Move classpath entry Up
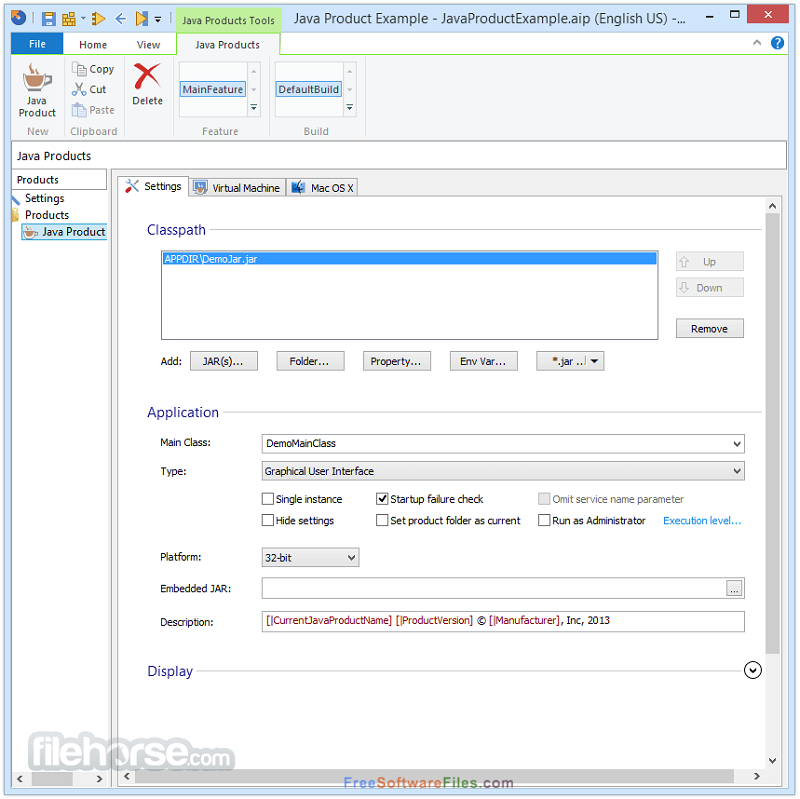The width and height of the screenshot is (800, 799). point(709,262)
